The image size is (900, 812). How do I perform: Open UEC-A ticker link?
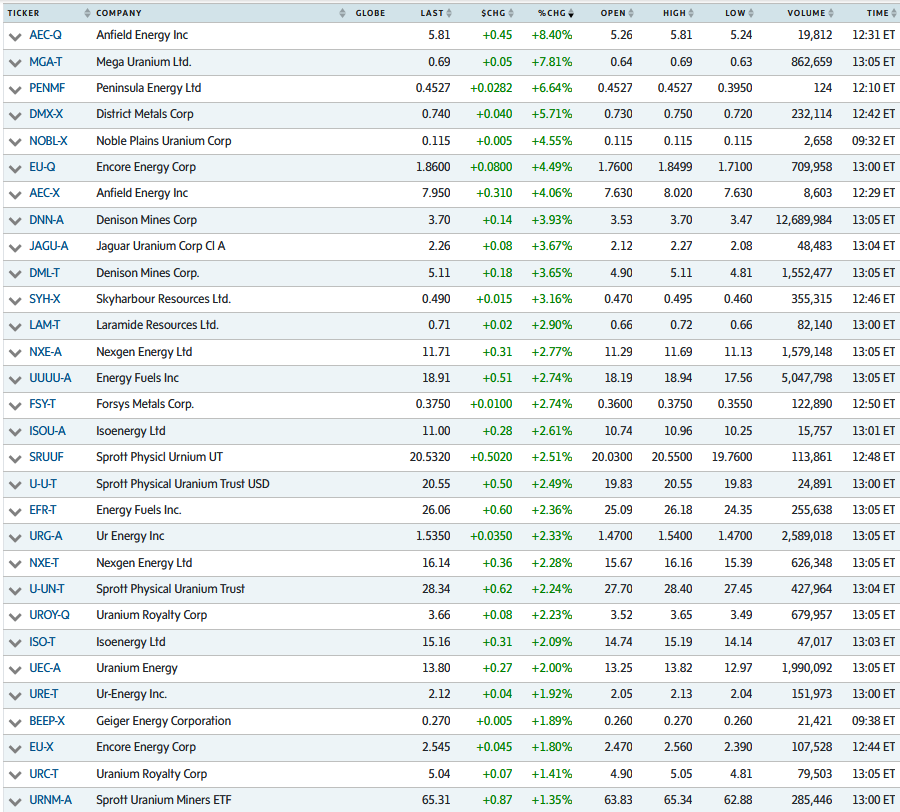coord(45,669)
